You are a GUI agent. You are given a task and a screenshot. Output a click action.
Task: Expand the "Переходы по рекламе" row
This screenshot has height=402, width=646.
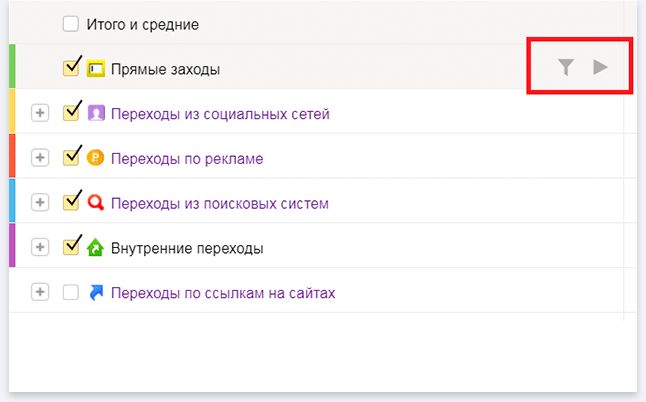coord(40,158)
